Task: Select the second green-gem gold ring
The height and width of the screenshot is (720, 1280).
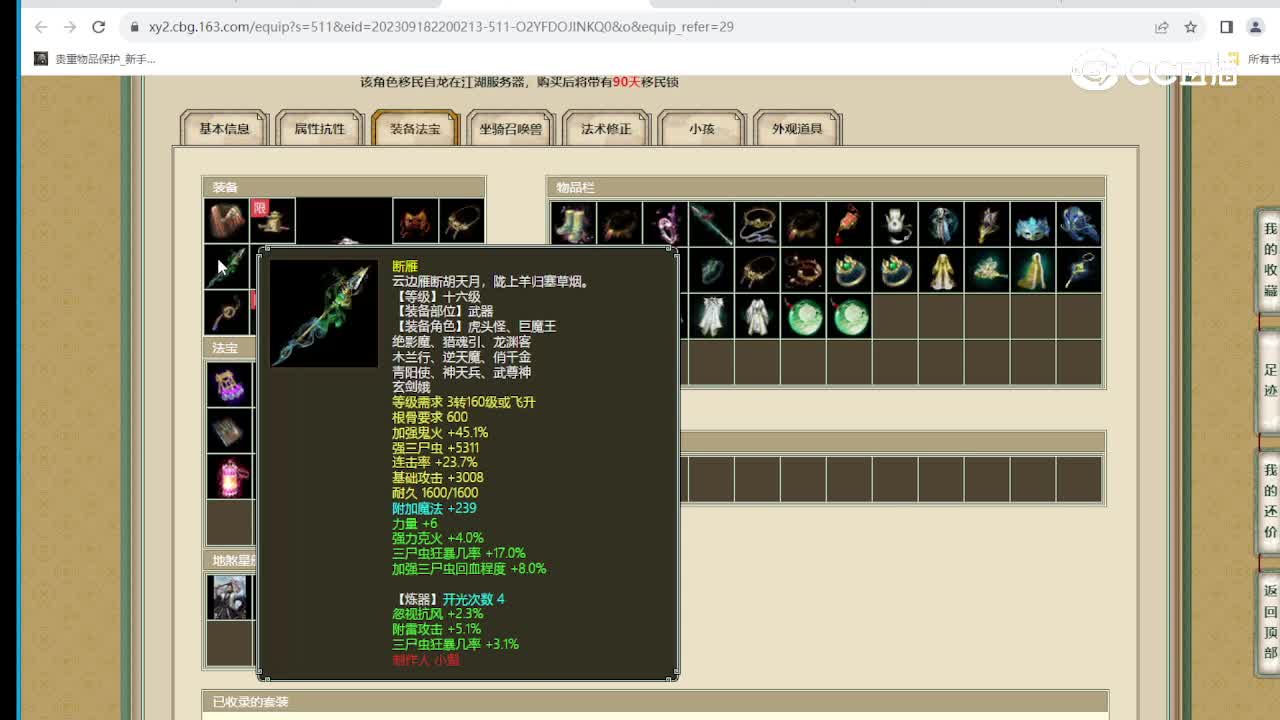Action: point(895,270)
